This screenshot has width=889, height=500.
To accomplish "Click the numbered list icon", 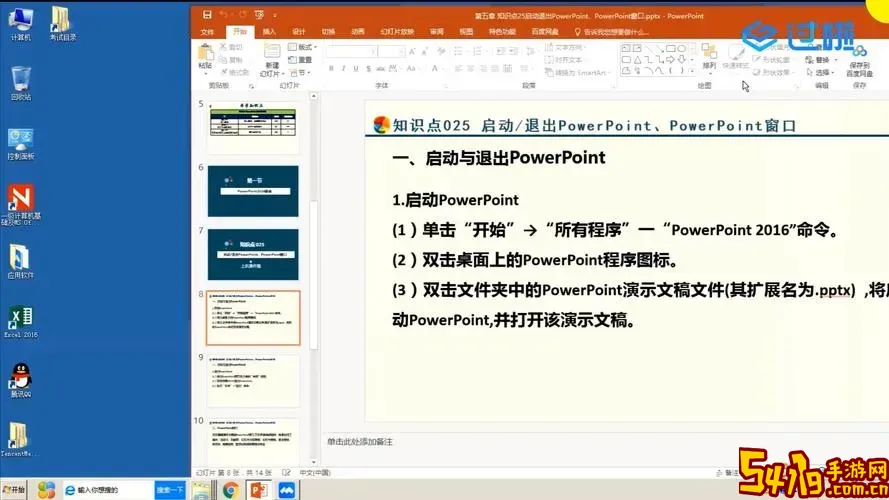I will pyautogui.click(x=478, y=52).
